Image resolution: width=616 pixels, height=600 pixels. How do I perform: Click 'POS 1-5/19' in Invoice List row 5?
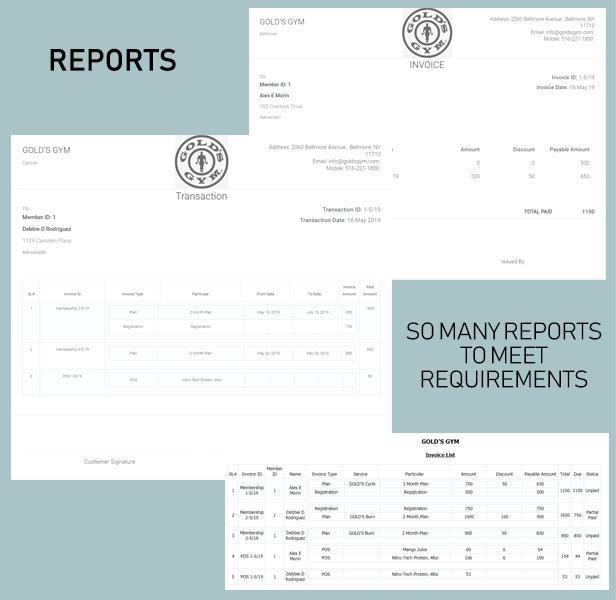[251, 577]
